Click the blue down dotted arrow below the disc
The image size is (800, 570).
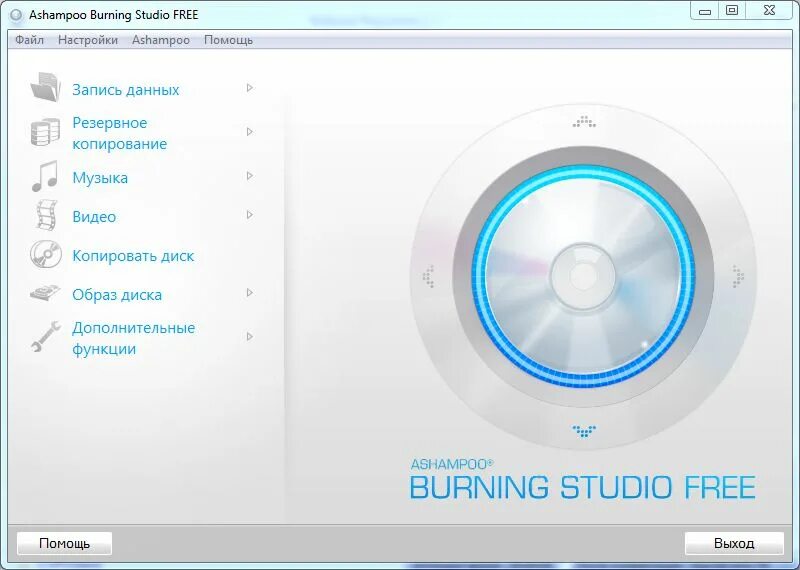click(584, 431)
